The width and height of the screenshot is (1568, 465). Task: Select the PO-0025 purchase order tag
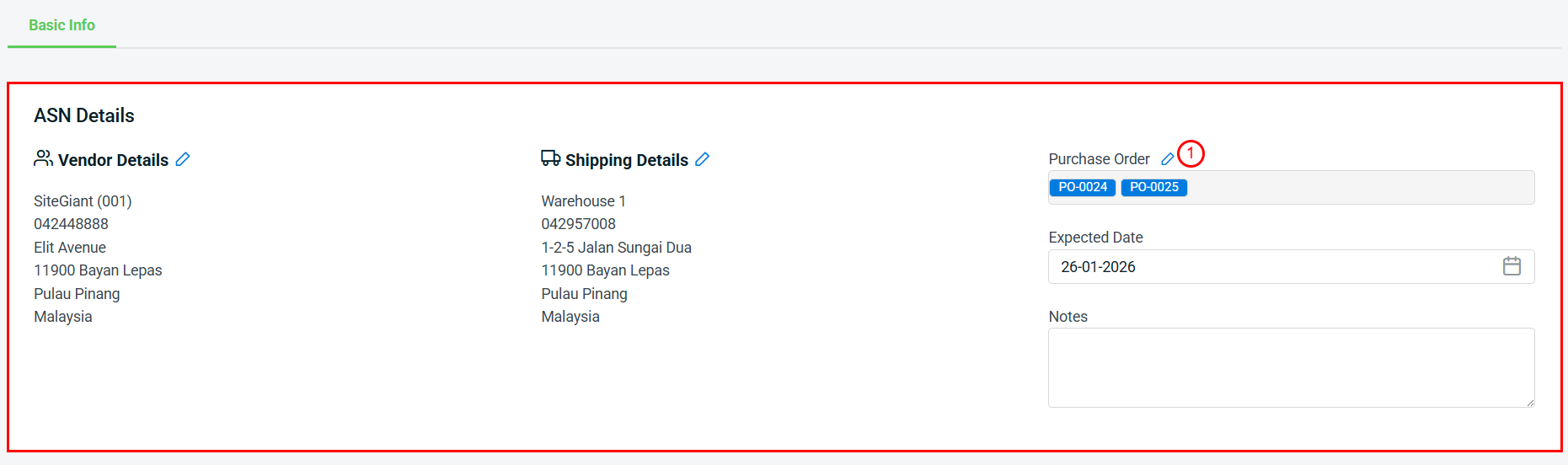[x=1153, y=187]
